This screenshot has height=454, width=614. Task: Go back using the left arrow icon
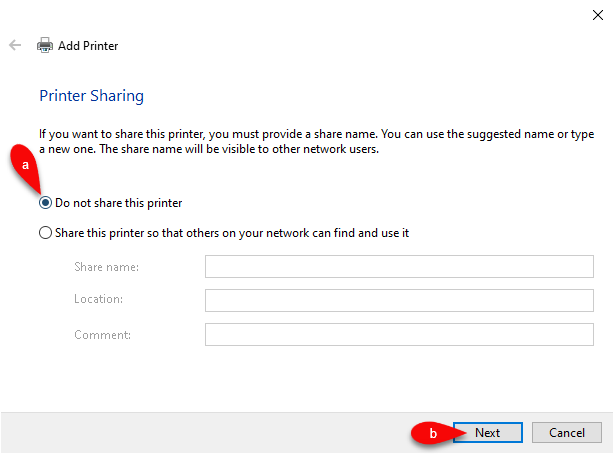(15, 45)
